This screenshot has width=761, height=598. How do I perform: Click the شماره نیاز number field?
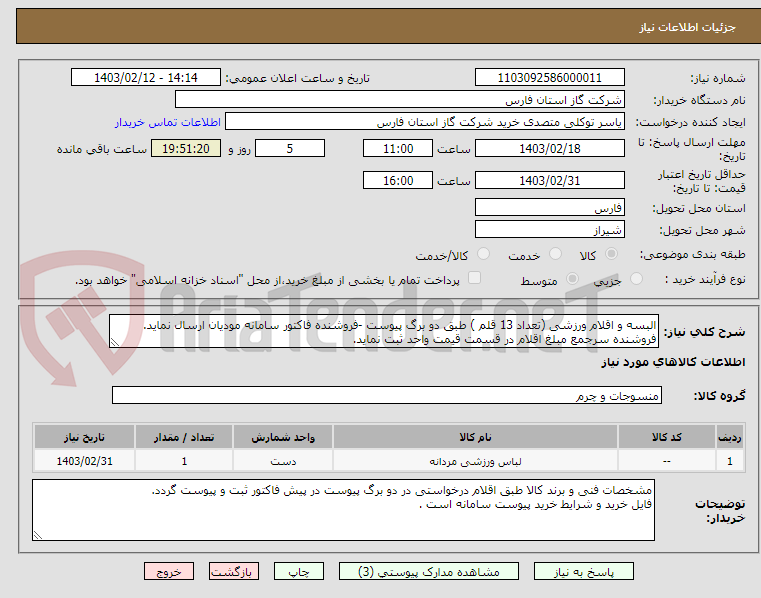(x=549, y=78)
